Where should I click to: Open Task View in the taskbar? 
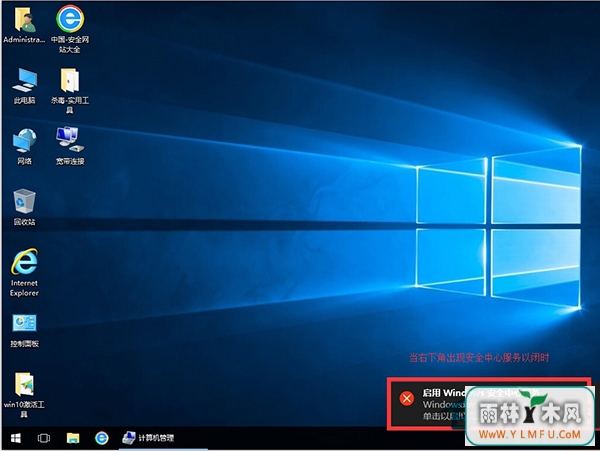pos(44,438)
